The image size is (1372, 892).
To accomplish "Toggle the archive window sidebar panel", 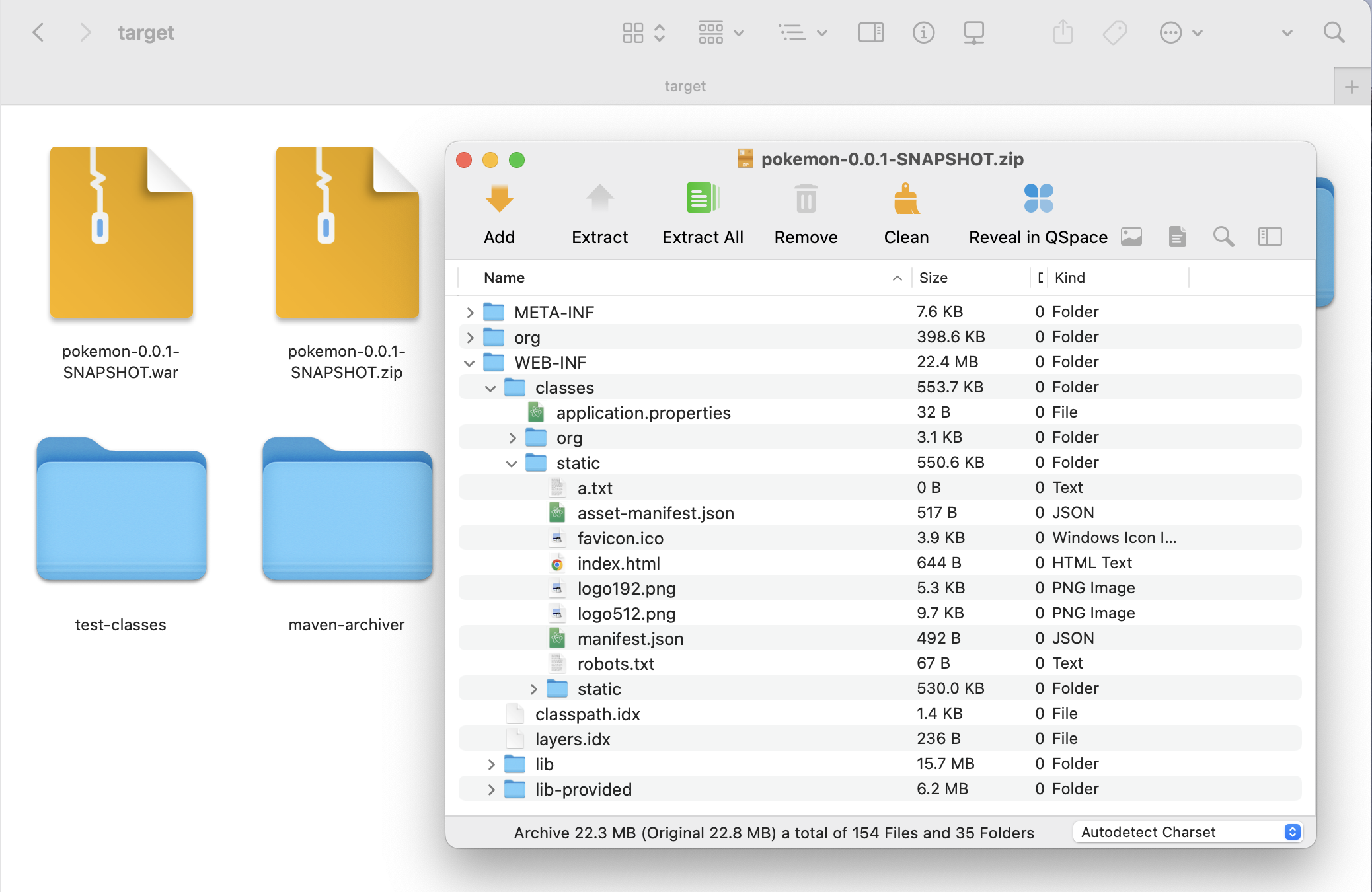I will pyautogui.click(x=1270, y=237).
